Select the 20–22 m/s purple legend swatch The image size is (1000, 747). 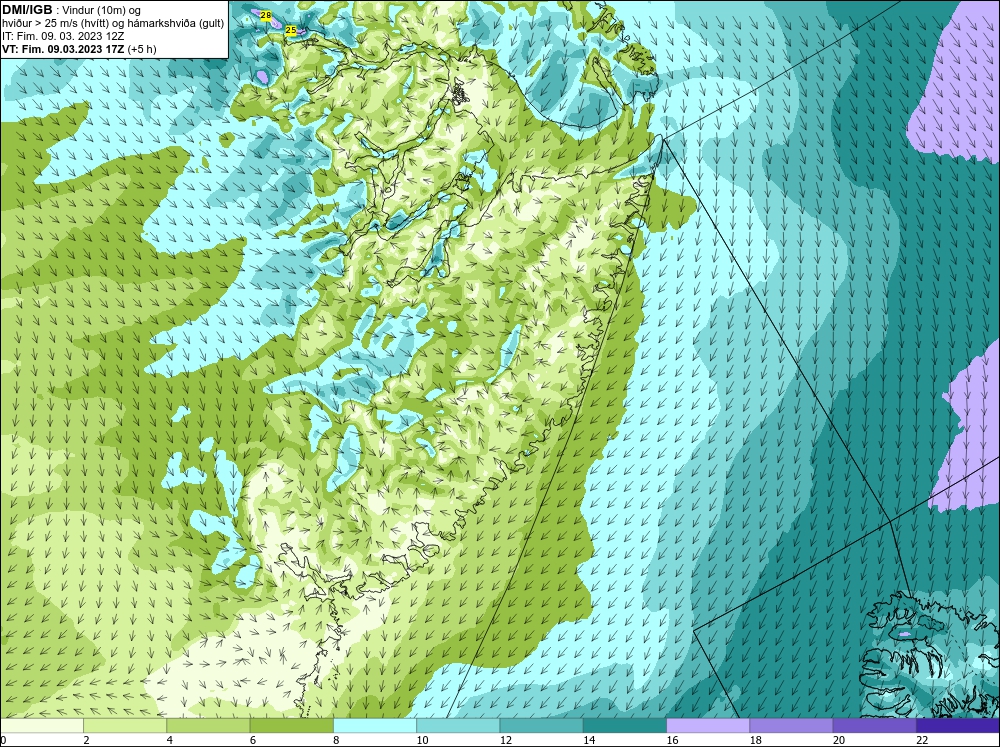[875, 725]
